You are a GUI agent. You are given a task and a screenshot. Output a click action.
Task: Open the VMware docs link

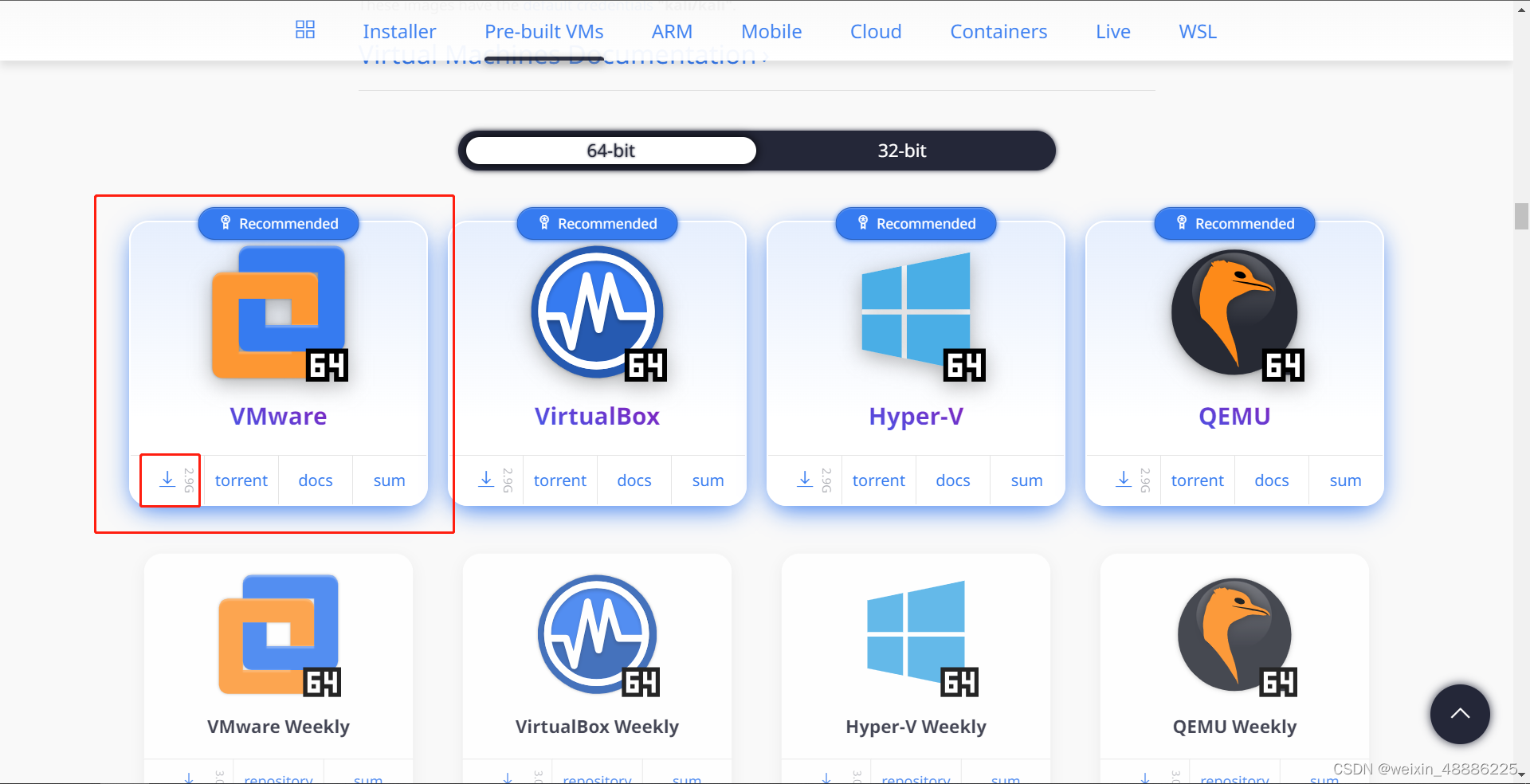[x=316, y=480]
